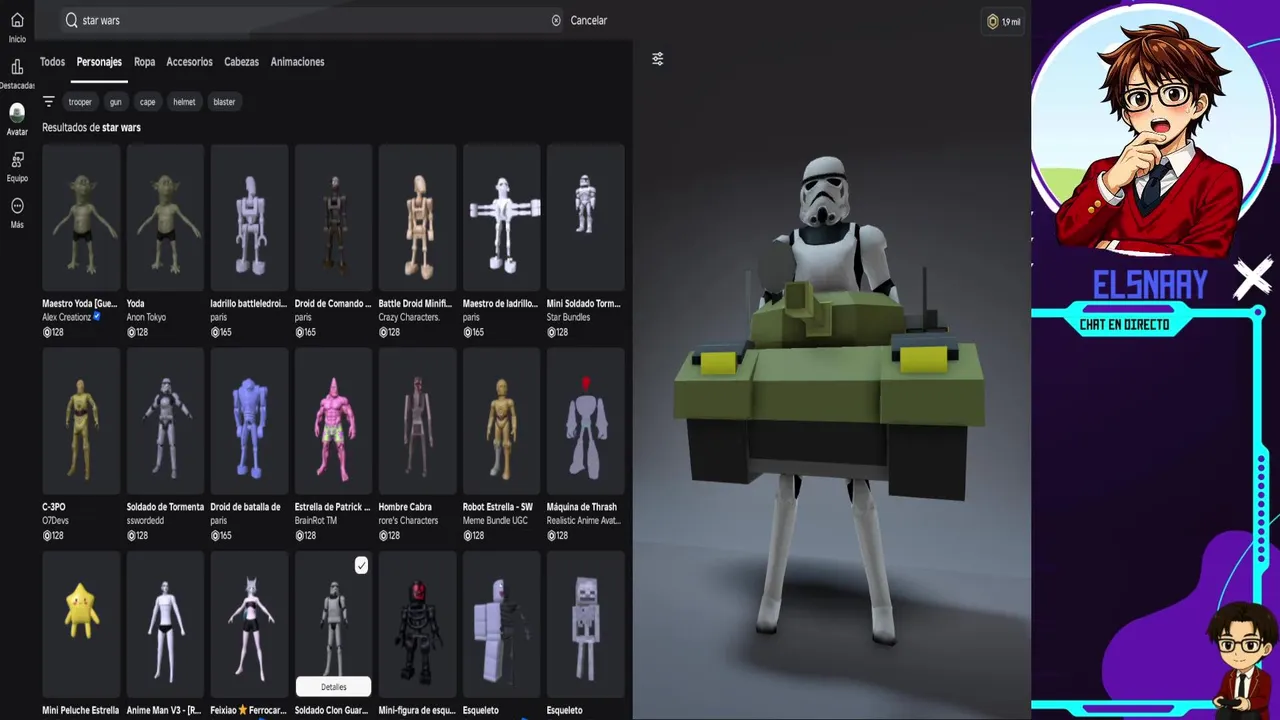The width and height of the screenshot is (1280, 720).
Task: Switch to the Cabezas tab
Action: pos(241,62)
